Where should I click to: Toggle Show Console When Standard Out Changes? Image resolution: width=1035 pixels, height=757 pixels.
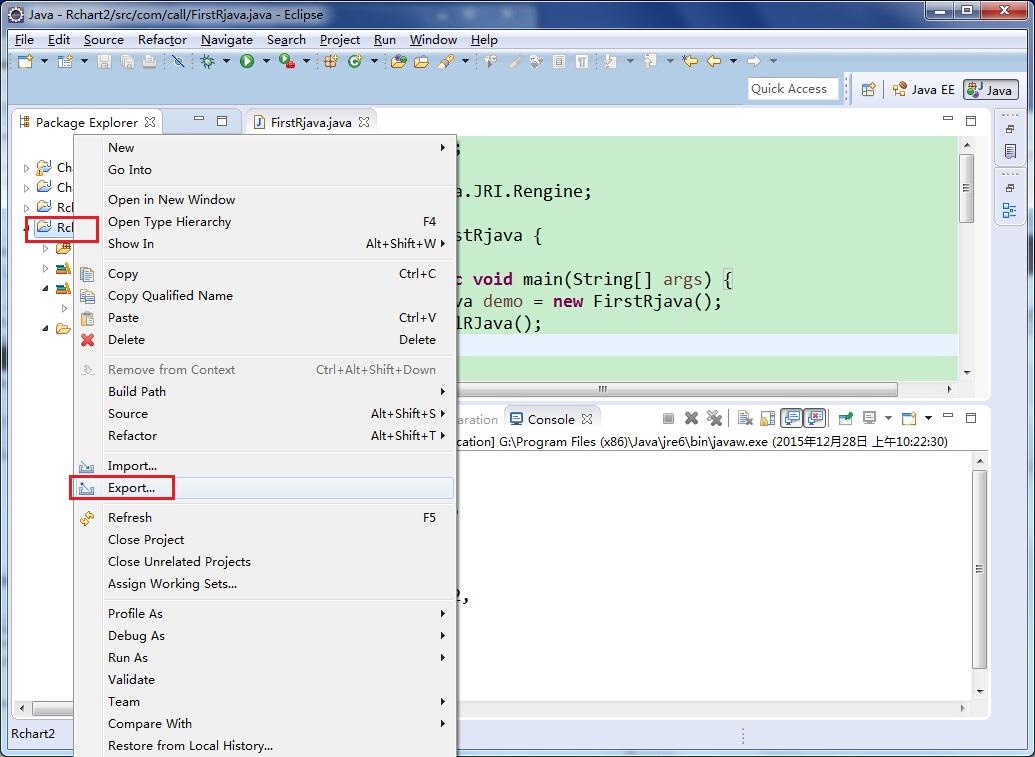(x=791, y=418)
